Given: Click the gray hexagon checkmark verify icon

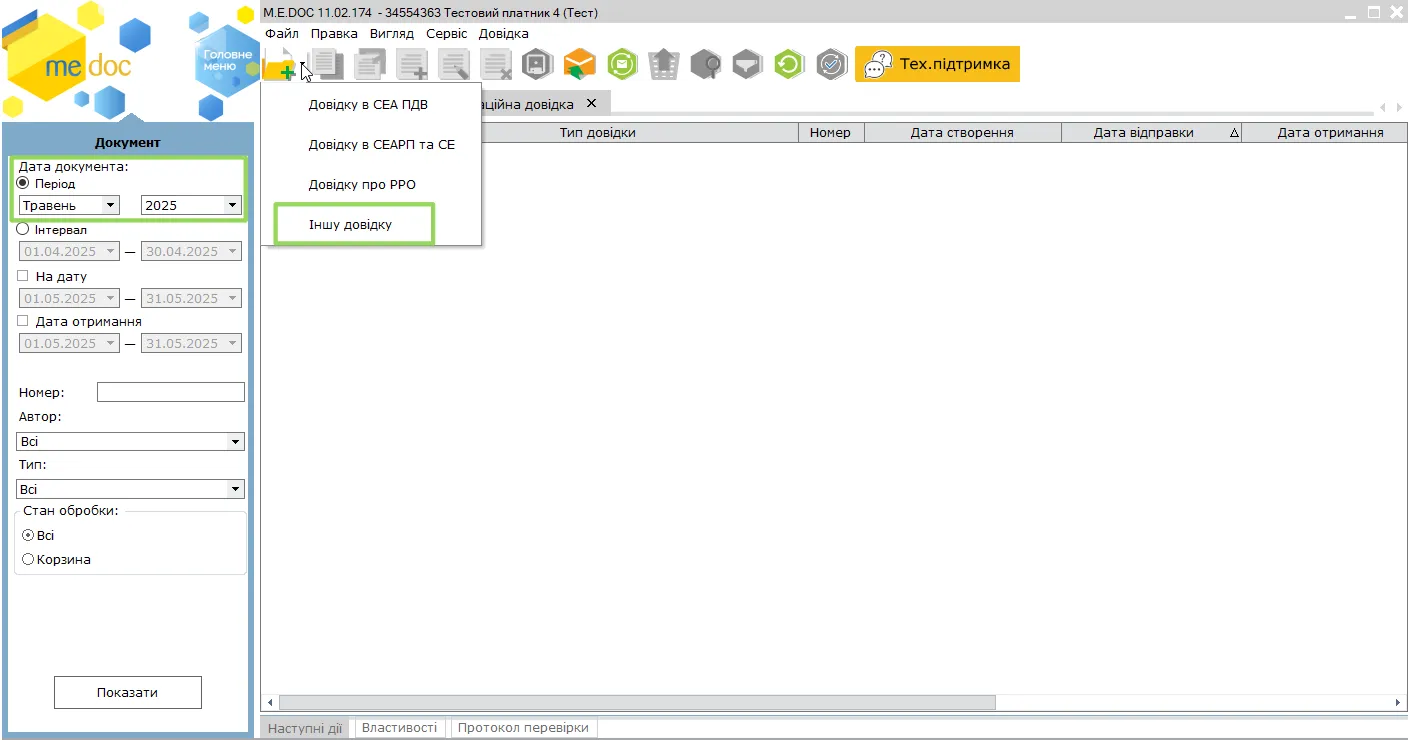Looking at the screenshot, I should pyautogui.click(x=832, y=65).
